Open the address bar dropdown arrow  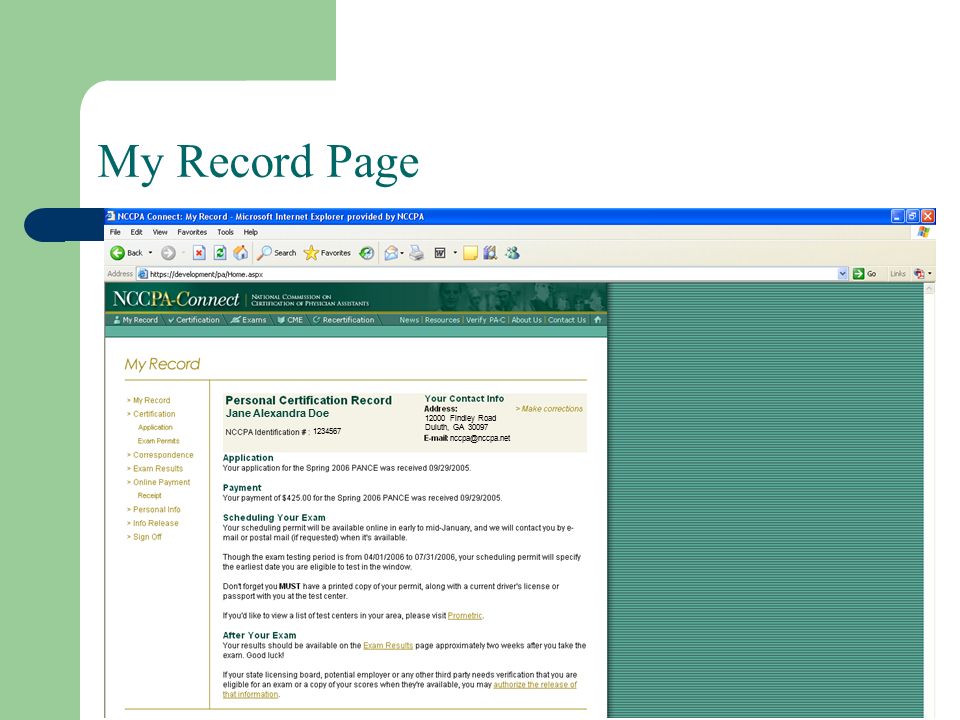pos(842,274)
